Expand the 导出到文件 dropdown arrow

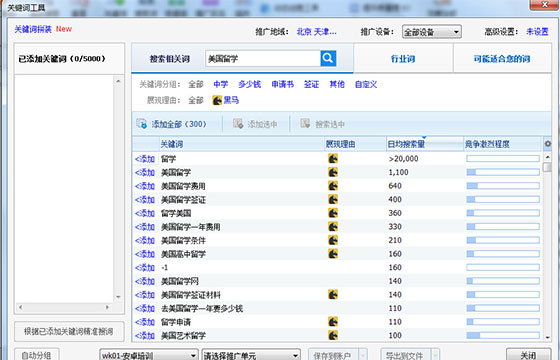(x=435, y=355)
